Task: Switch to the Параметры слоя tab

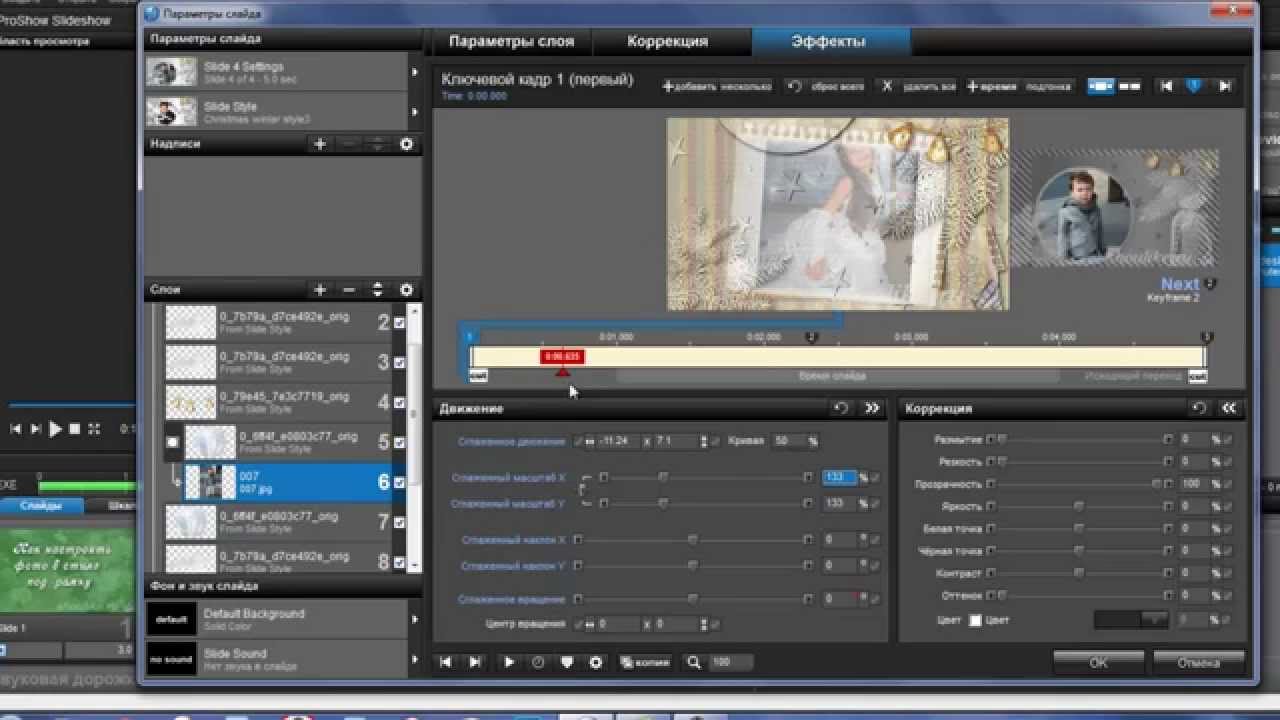Action: click(x=511, y=41)
